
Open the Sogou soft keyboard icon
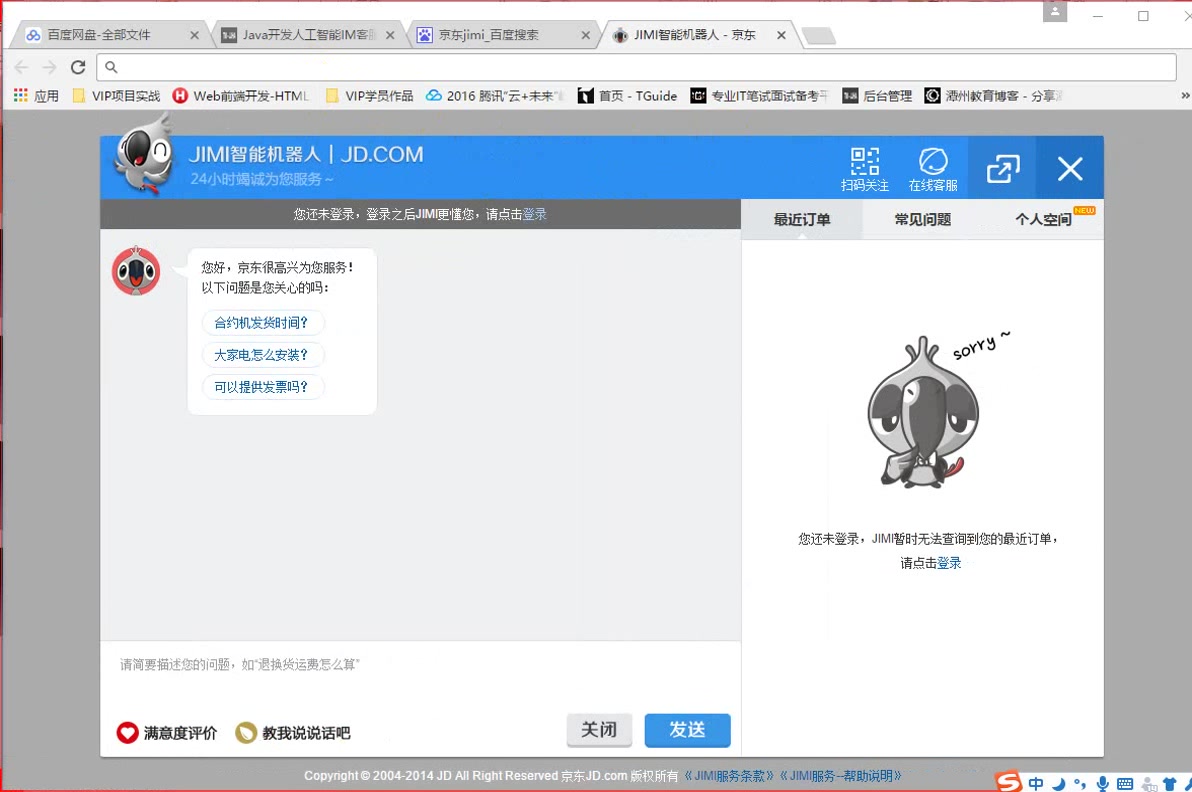pos(1125,784)
